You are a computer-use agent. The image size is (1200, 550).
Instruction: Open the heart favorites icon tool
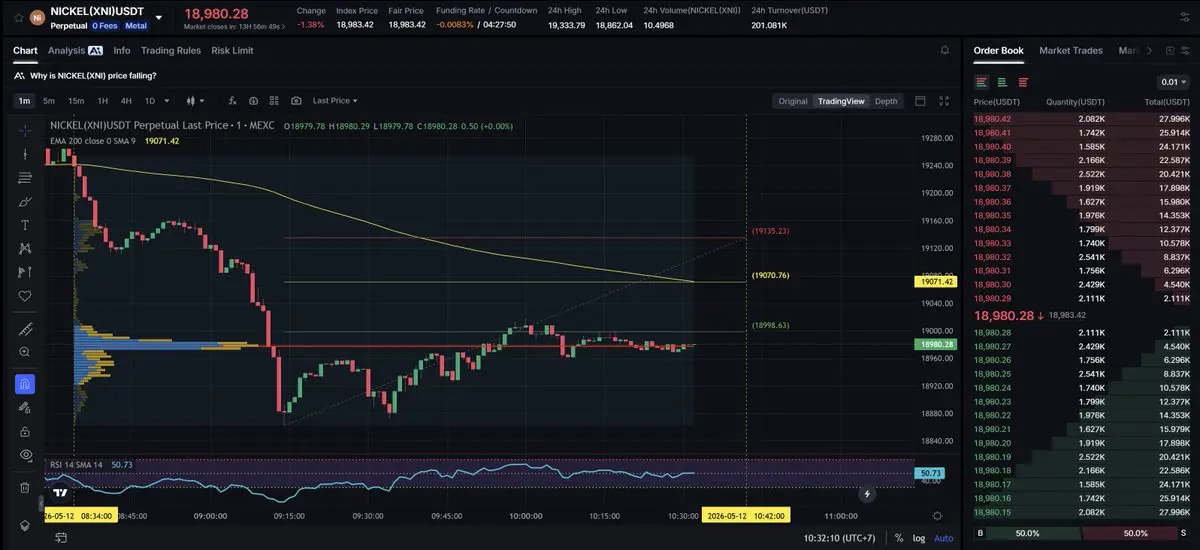[x=25, y=296]
